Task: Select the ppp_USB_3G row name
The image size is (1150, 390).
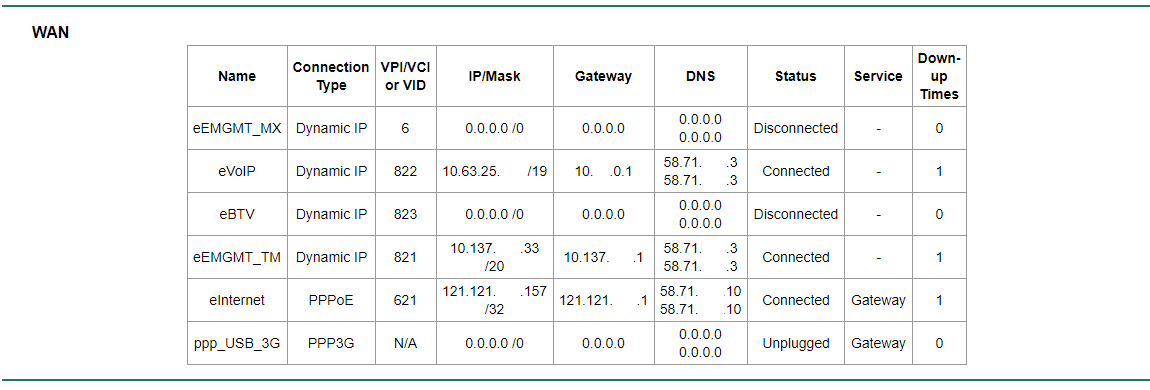Action: [237, 343]
